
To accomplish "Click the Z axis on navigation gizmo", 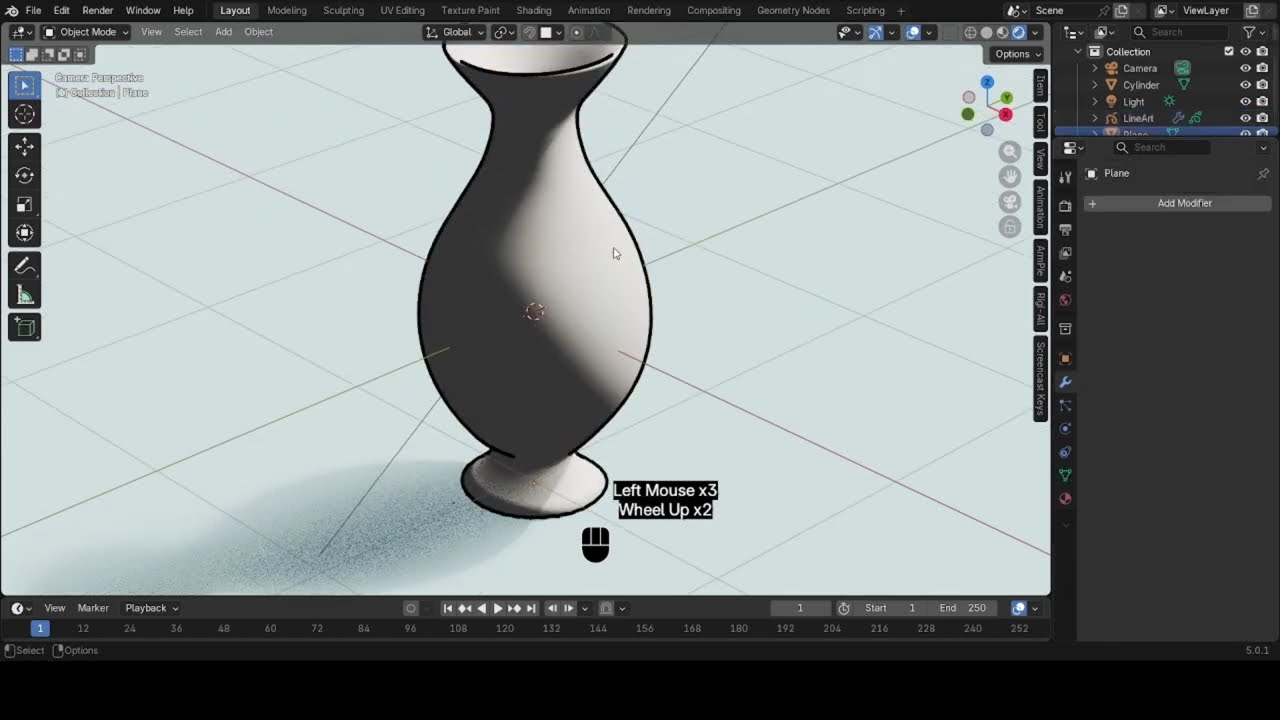I will [987, 82].
